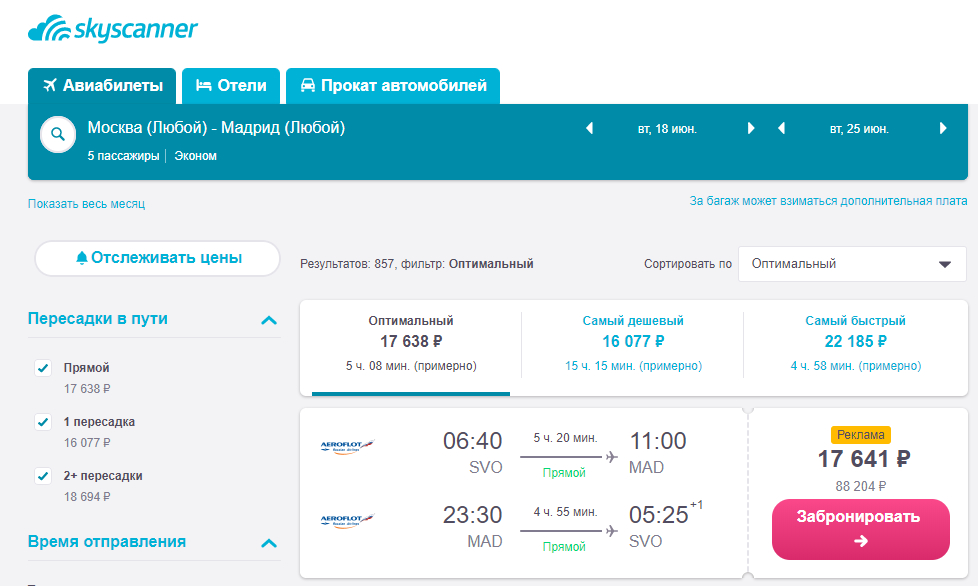This screenshot has width=978, height=586.
Task: Click the 18 694 ₽ price under 2+ пересадки
Action: click(x=87, y=497)
